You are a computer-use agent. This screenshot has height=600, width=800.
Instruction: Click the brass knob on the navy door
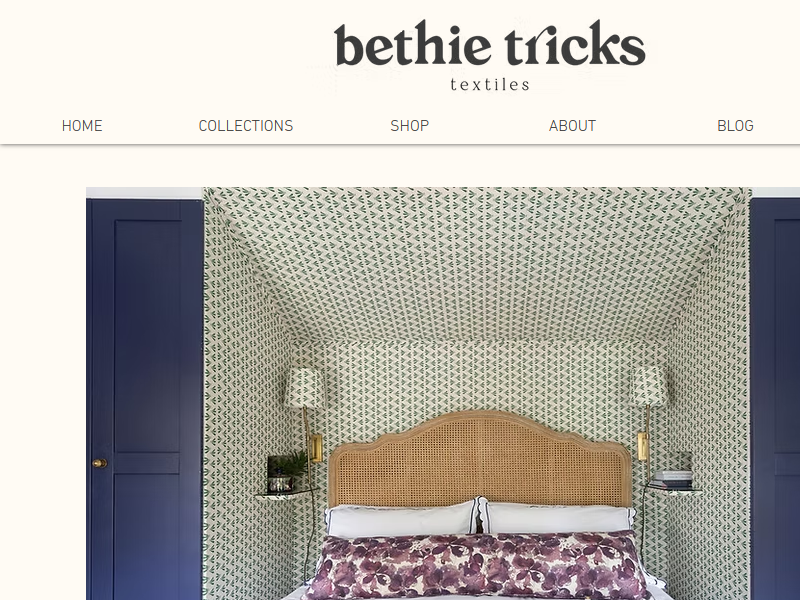[x=99, y=463]
